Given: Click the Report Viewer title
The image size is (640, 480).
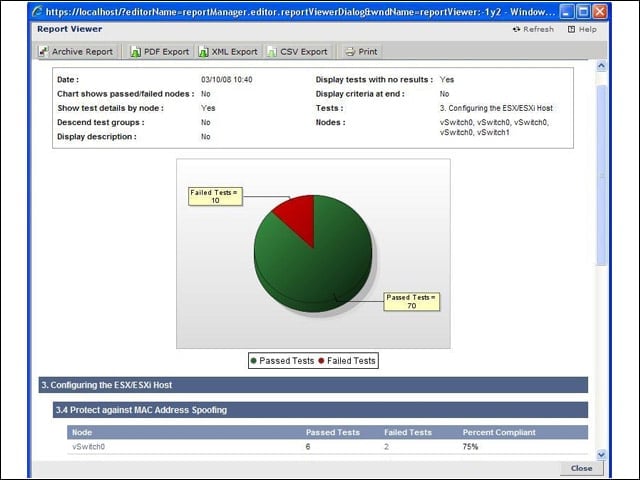Looking at the screenshot, I should (x=69, y=29).
